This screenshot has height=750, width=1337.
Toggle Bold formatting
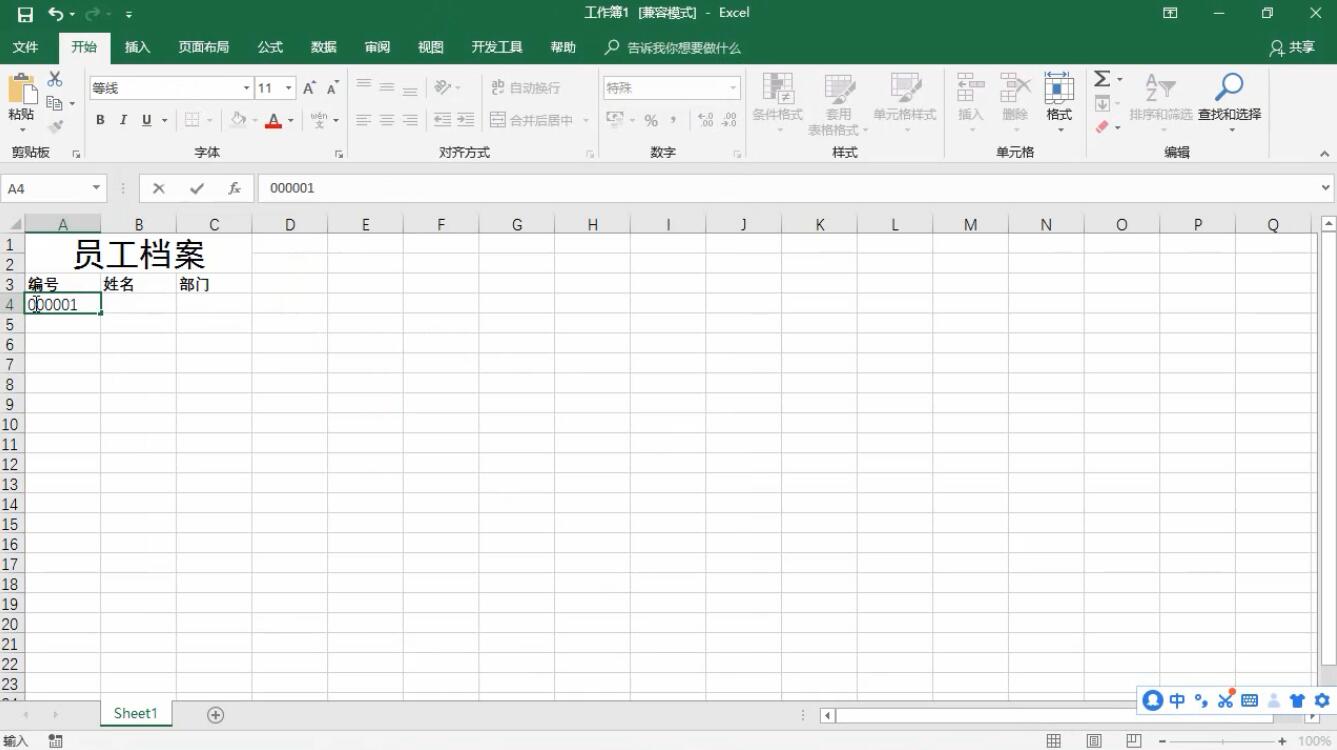pos(100,120)
